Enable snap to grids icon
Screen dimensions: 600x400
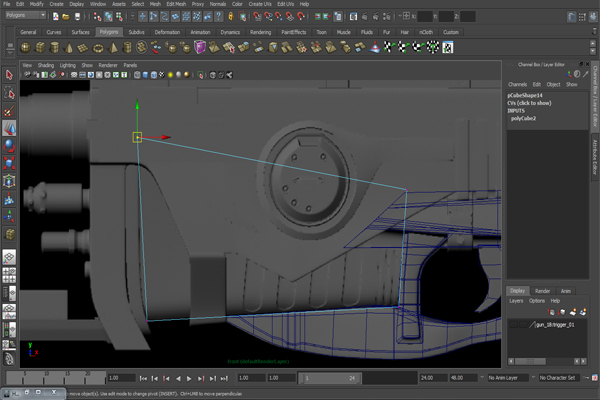257,16
